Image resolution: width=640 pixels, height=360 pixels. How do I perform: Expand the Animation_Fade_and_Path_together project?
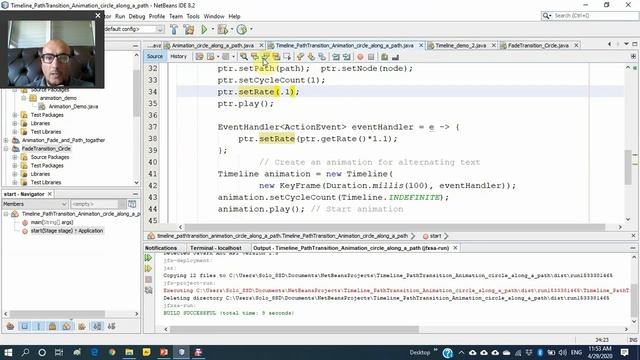pyautogui.click(x=6, y=140)
